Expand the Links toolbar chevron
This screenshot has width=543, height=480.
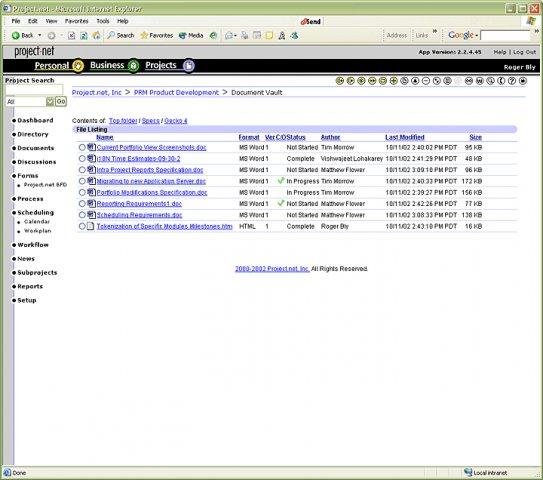pos(435,31)
